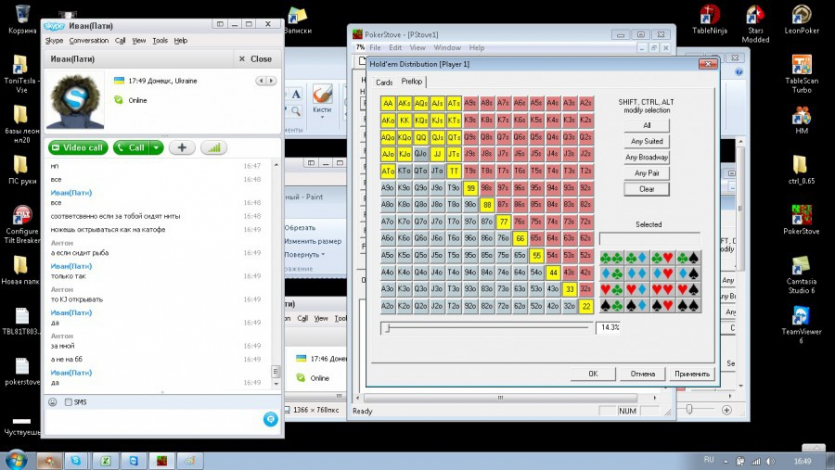Click the blue send message button in Skype
Viewport: 835px width, 470px height.
point(271,419)
